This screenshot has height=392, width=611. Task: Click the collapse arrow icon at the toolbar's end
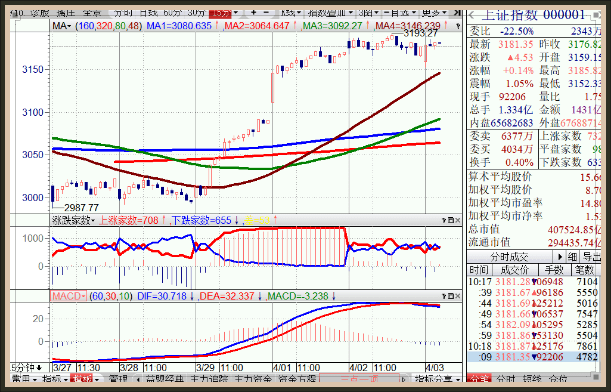click(x=457, y=13)
